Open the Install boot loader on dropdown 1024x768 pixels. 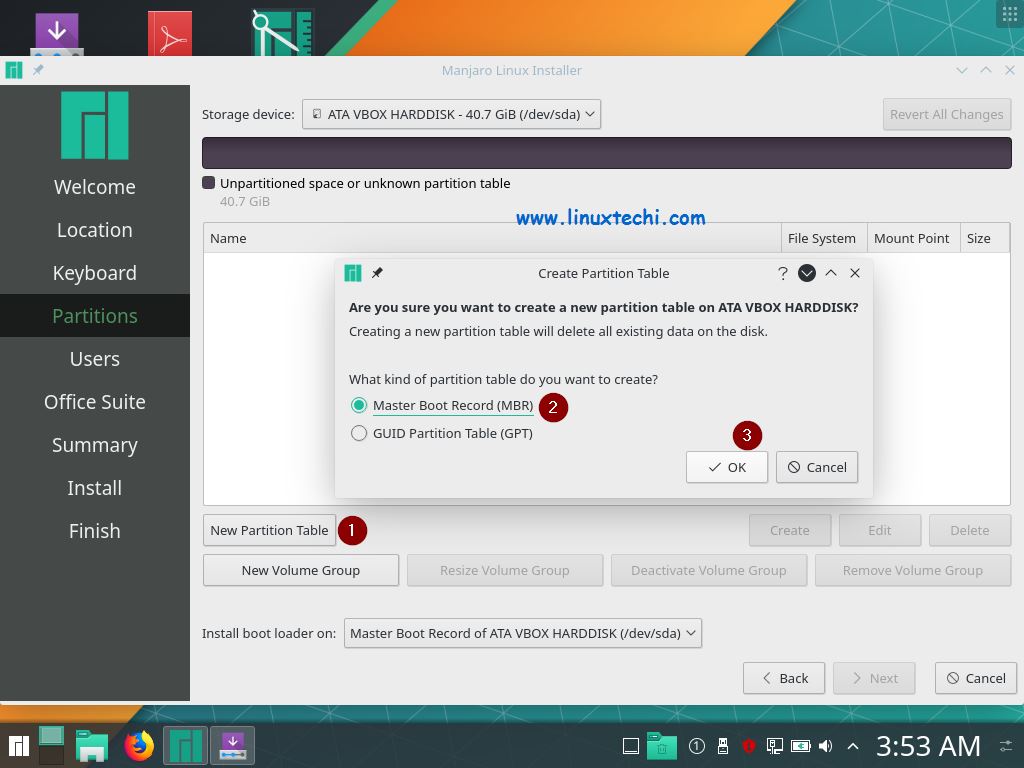point(523,632)
